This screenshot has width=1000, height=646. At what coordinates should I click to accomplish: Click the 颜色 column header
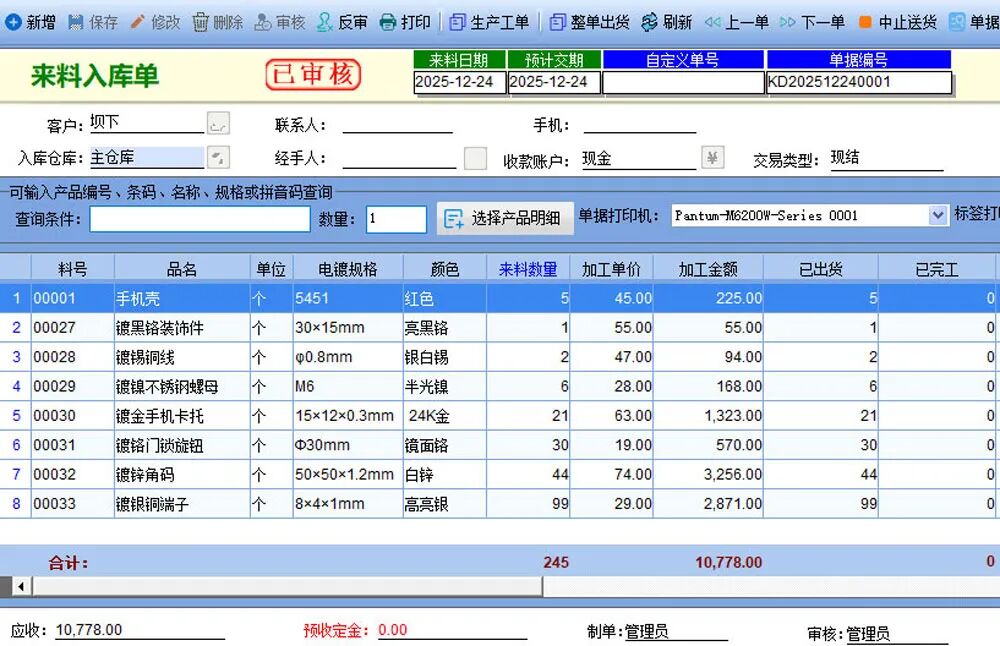pyautogui.click(x=445, y=269)
